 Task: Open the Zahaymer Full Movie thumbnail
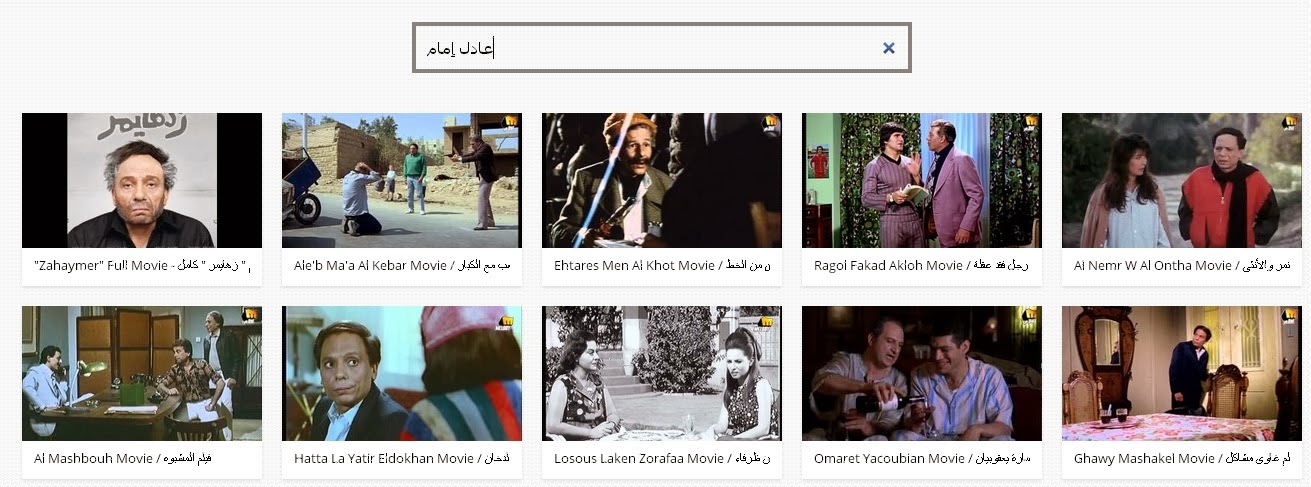(142, 180)
